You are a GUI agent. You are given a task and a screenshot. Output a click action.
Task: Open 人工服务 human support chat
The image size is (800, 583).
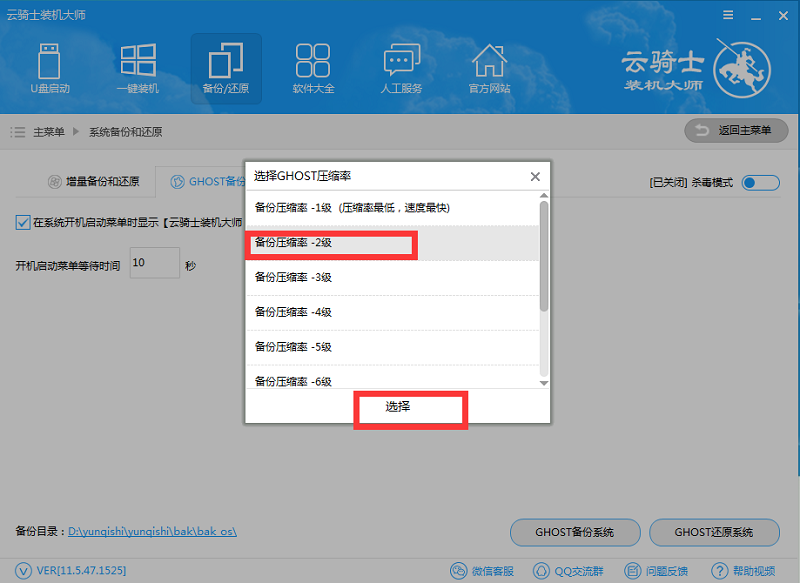point(402,69)
